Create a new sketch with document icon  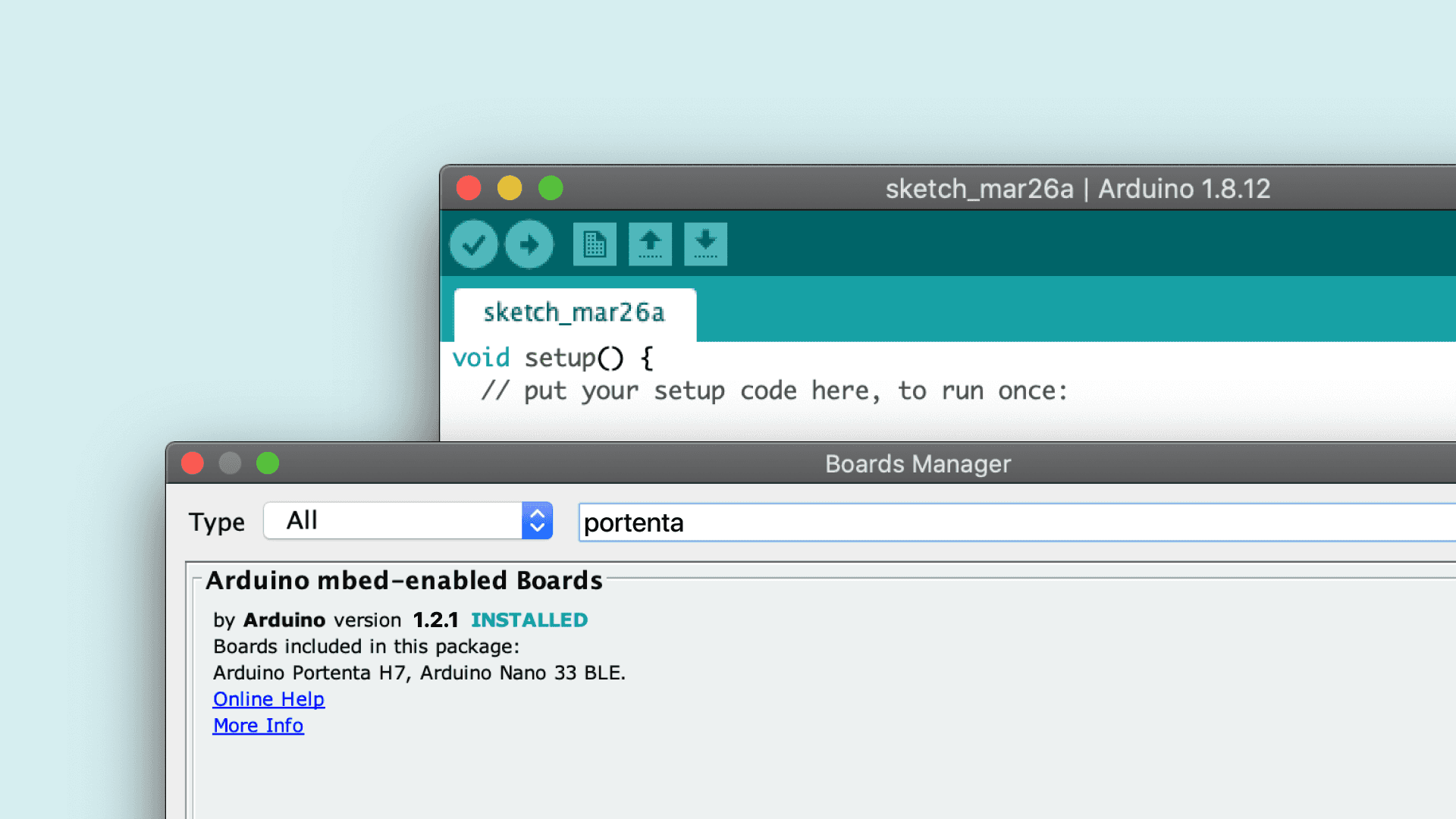point(595,244)
